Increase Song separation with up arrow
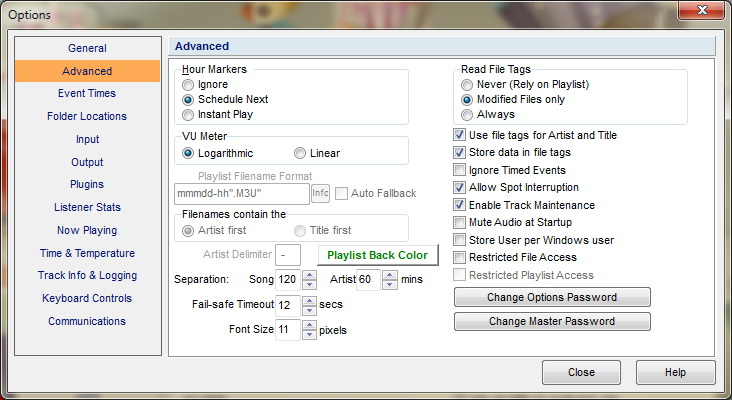This screenshot has width=732, height=400. (309, 275)
